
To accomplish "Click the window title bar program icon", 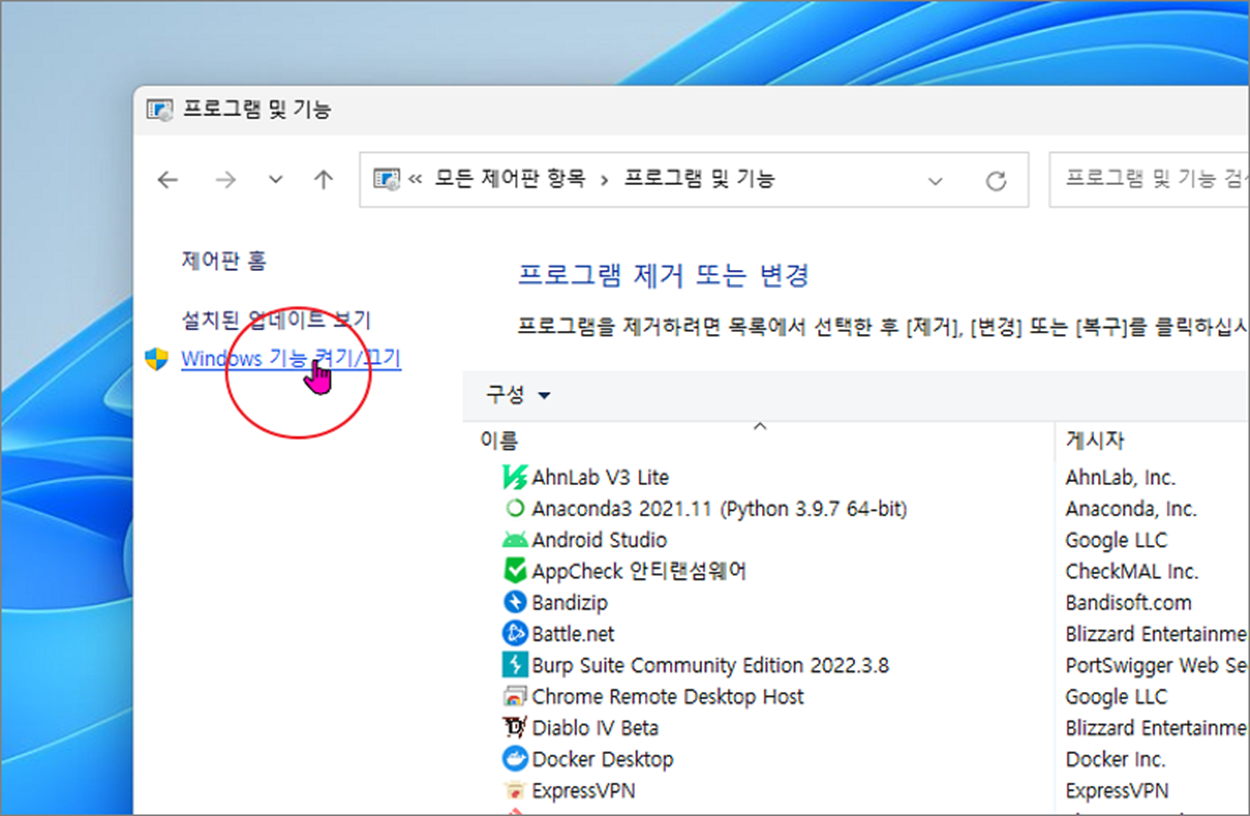I will pos(160,110).
